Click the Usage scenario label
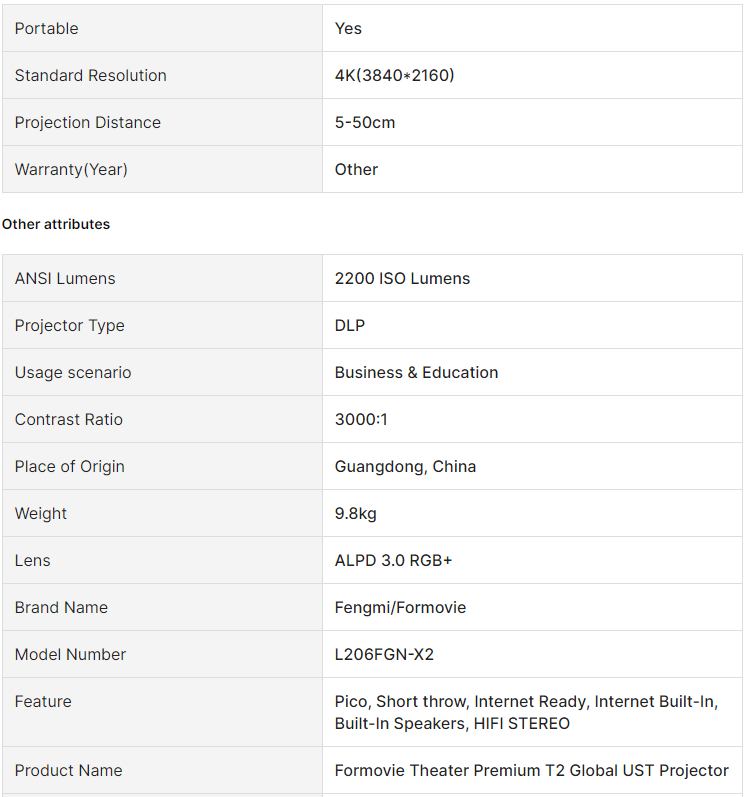 (73, 372)
